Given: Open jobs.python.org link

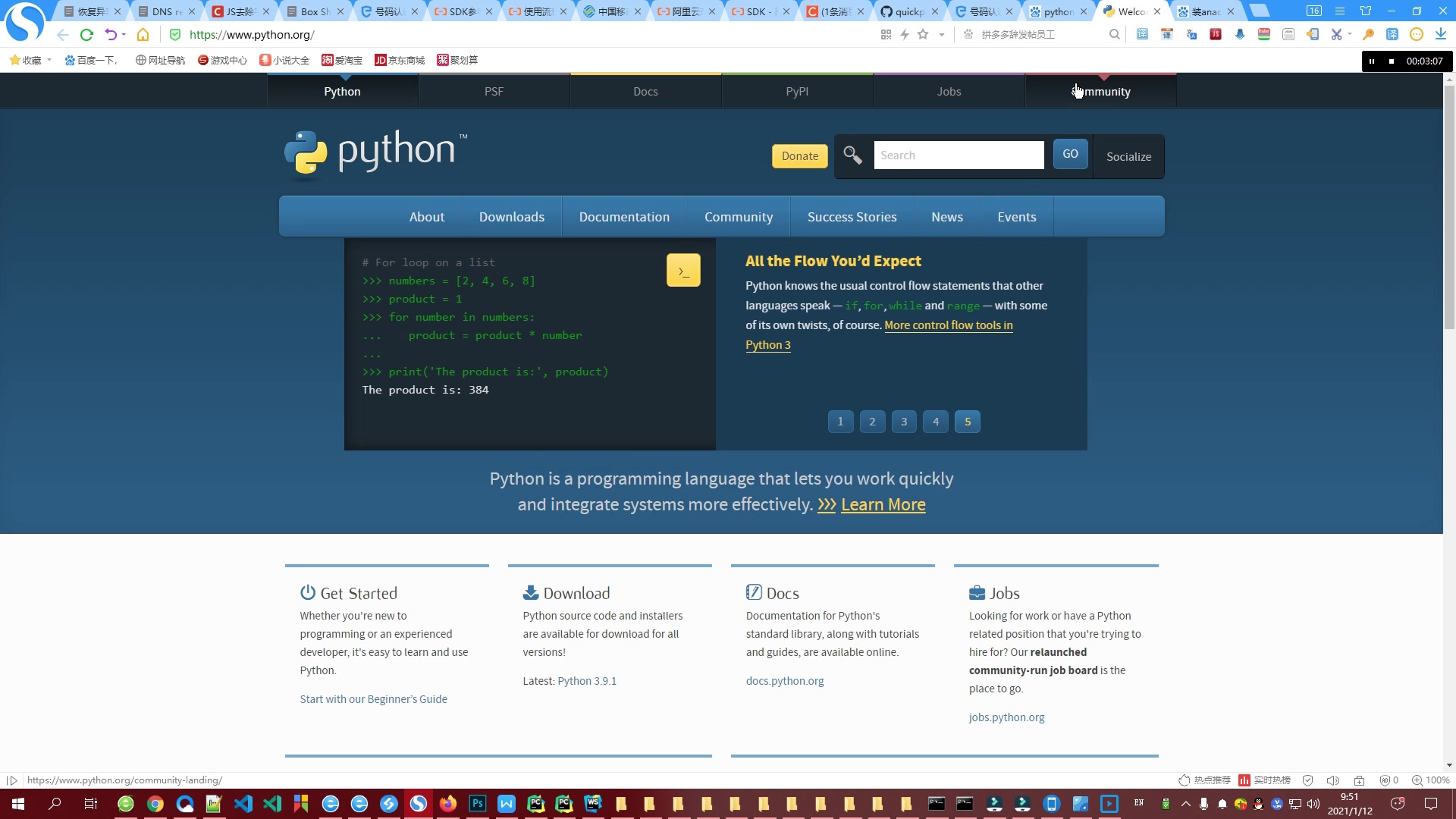Looking at the screenshot, I should [1006, 717].
